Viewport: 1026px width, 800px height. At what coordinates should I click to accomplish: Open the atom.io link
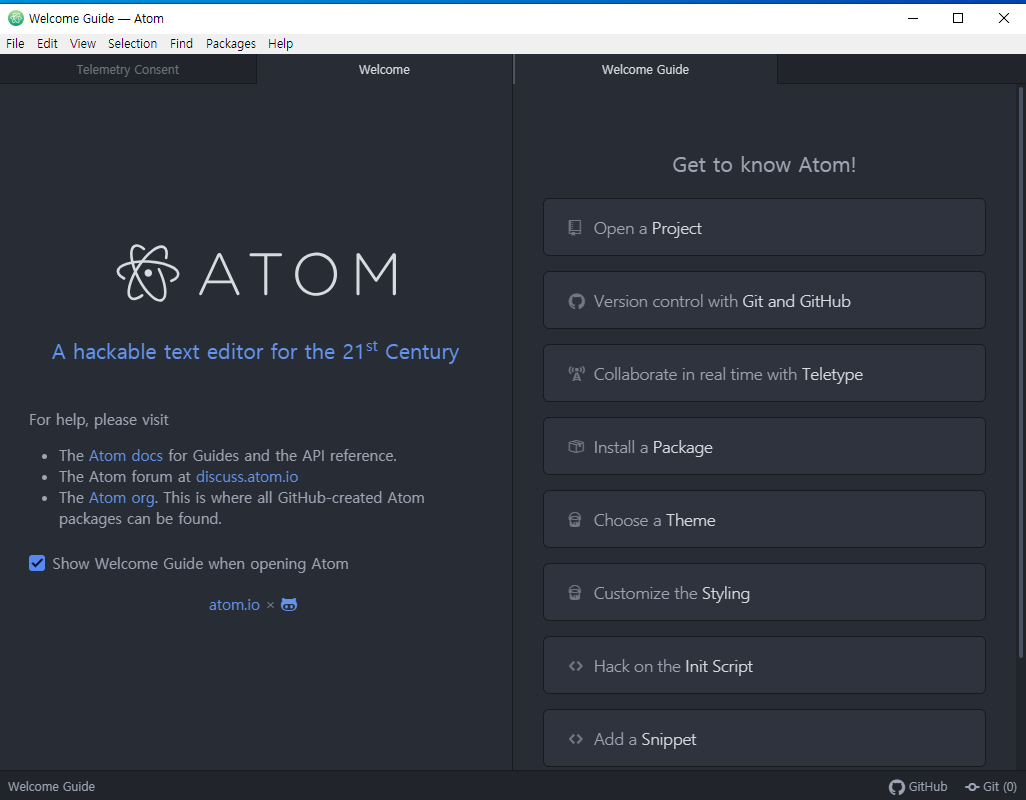pos(234,604)
